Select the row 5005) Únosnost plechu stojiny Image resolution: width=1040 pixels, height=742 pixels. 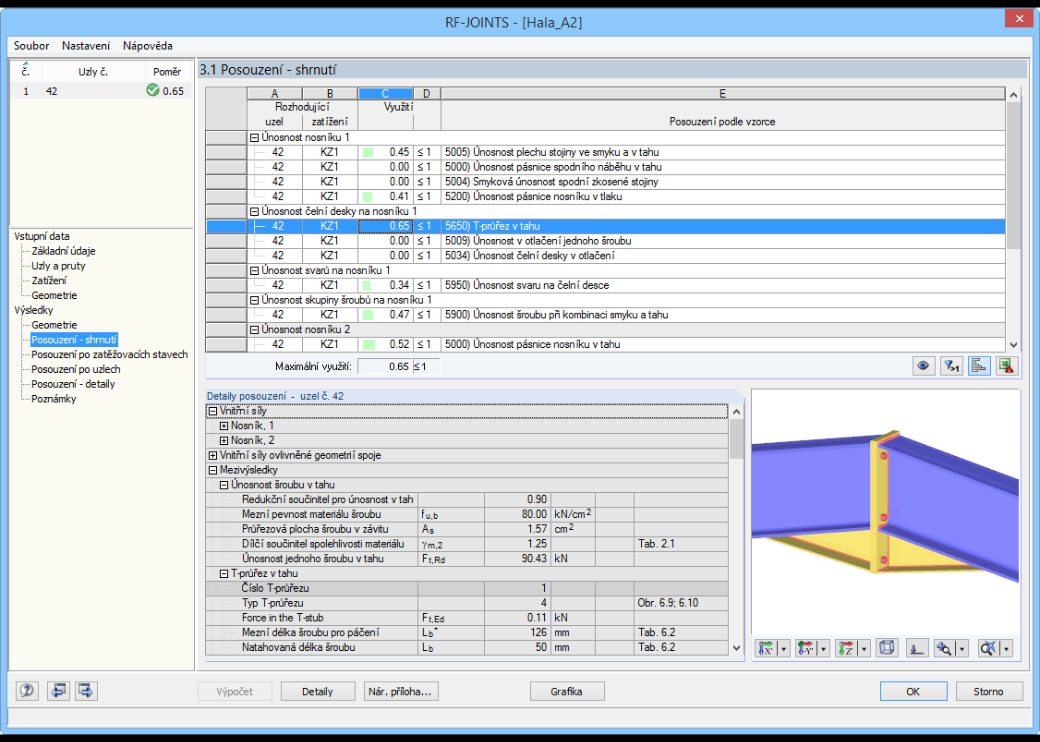[606, 153]
